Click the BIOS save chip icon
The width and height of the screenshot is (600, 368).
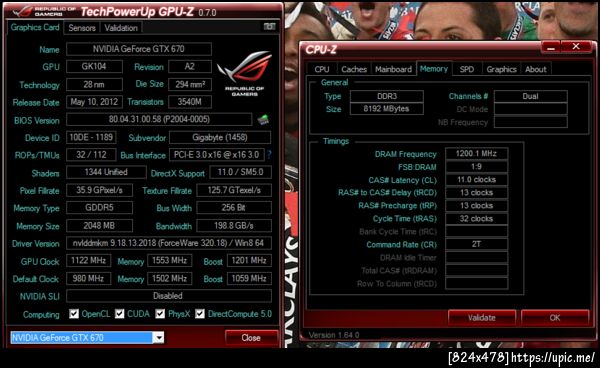tap(263, 120)
